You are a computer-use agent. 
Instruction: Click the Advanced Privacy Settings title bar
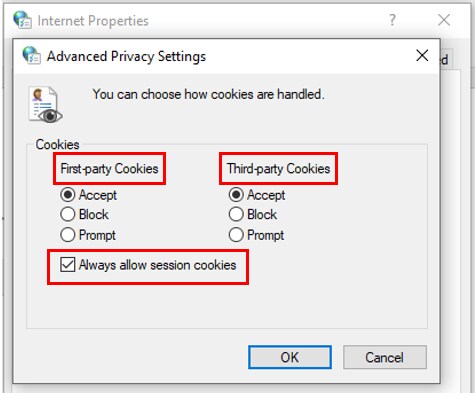(227, 56)
